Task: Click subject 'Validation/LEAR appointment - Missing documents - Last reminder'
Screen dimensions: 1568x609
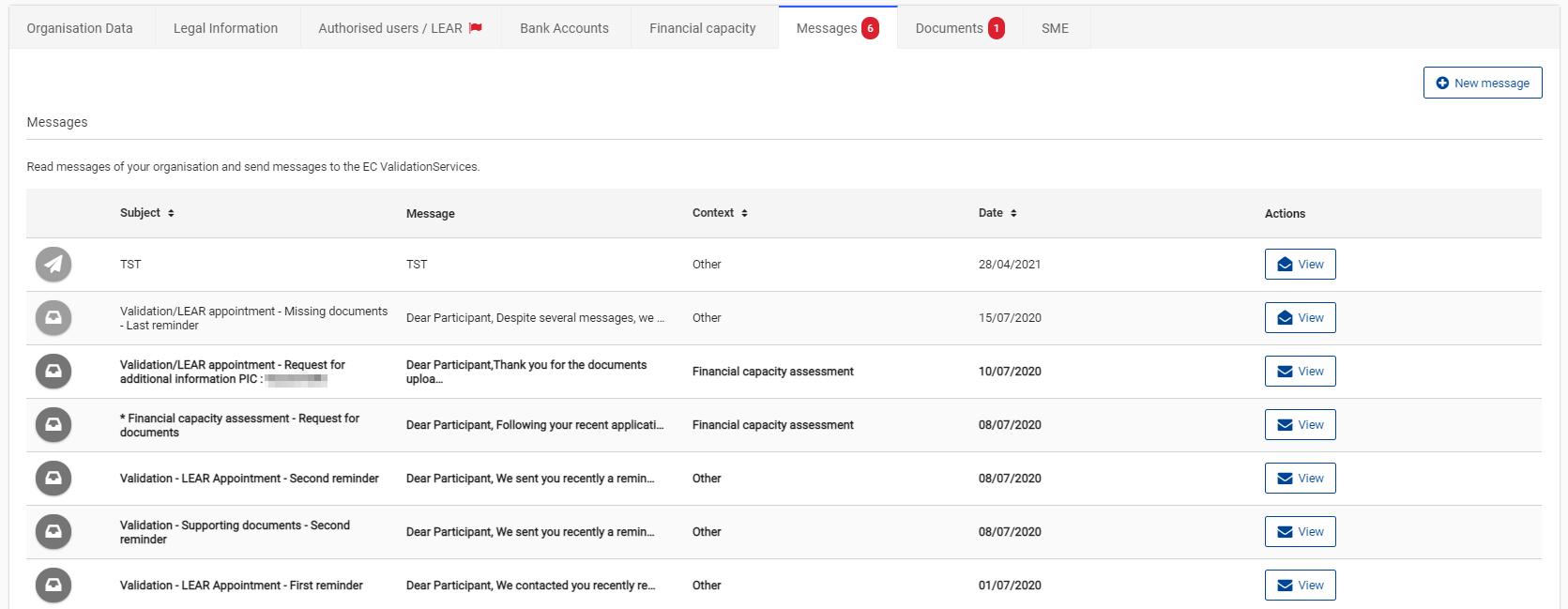Action: pos(253,318)
